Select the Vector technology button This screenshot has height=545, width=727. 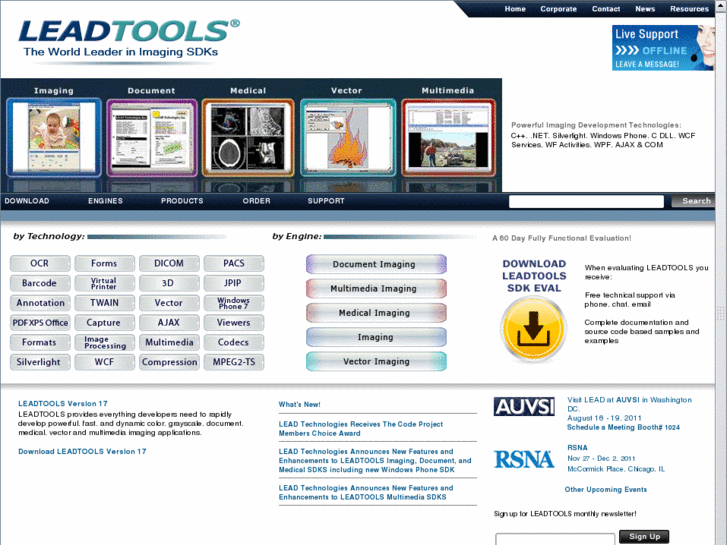tap(169, 303)
